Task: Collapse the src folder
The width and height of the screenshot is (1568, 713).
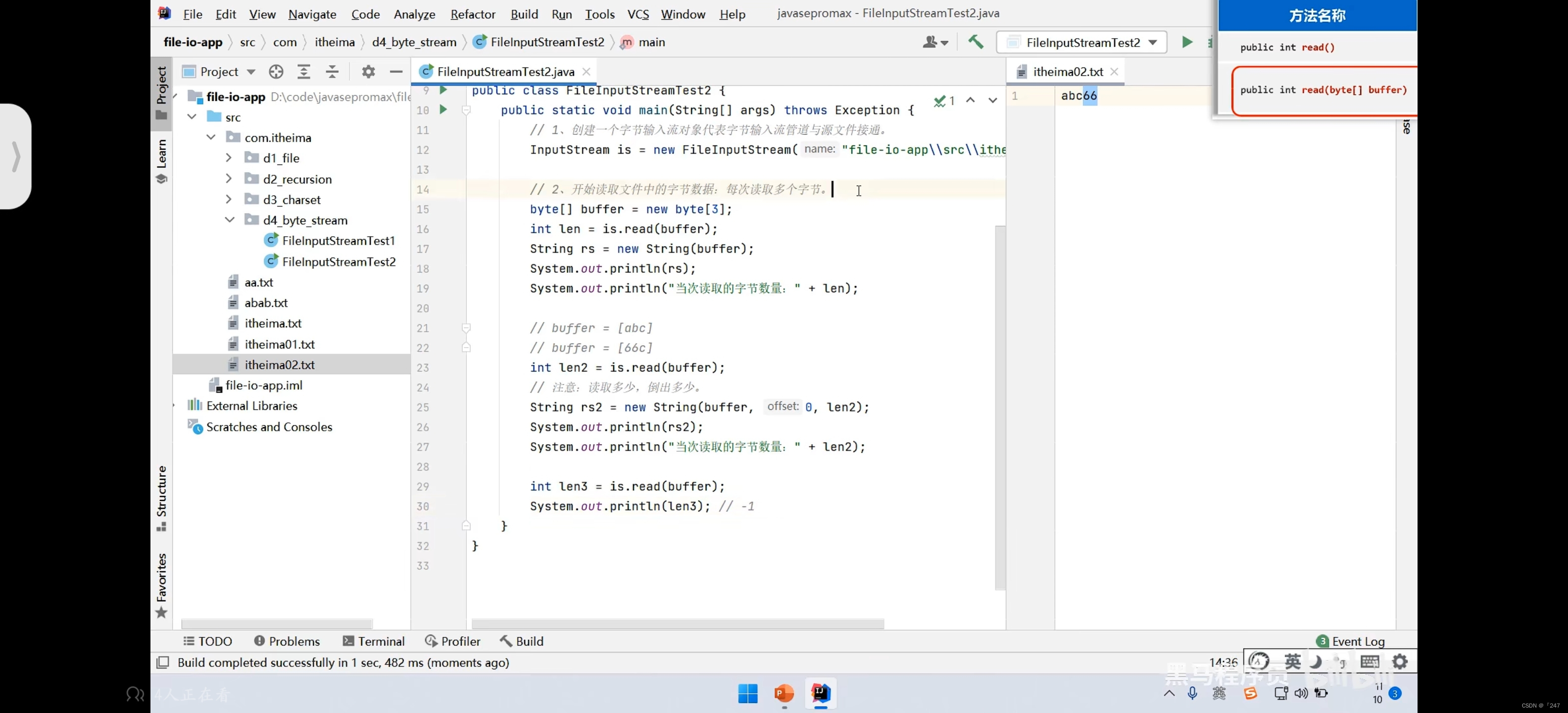Action: tap(193, 117)
